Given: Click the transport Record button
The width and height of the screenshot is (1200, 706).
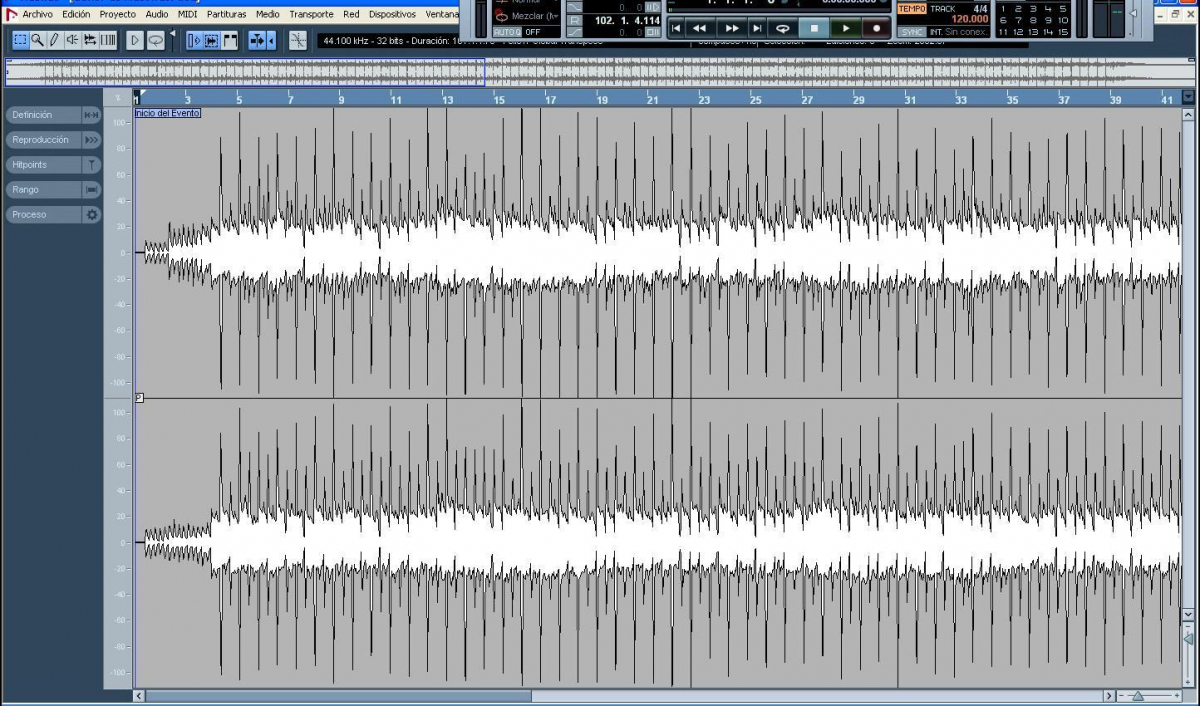Looking at the screenshot, I should (x=876, y=28).
